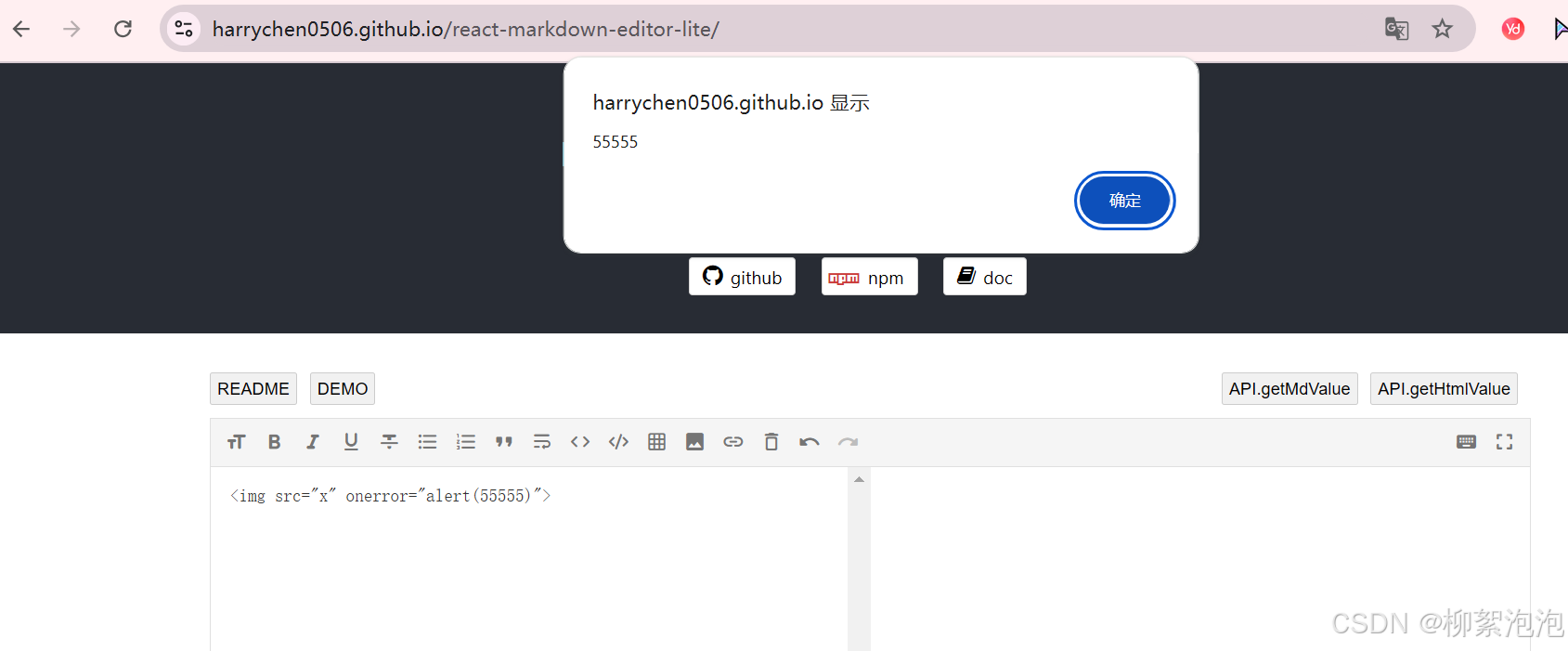Clear editor content trash icon
The width and height of the screenshot is (1568, 651).
click(771, 442)
